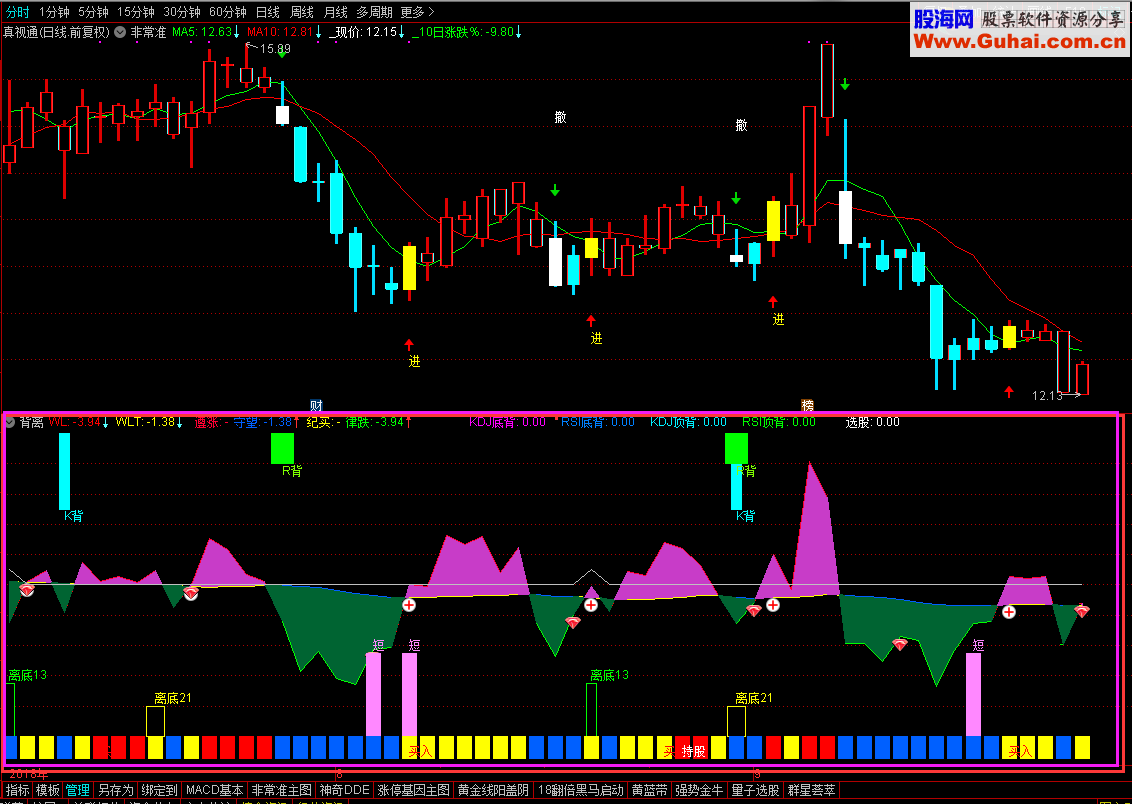Switch to the 分时 chart period
Viewport: 1132px width, 804px height.
pos(18,12)
